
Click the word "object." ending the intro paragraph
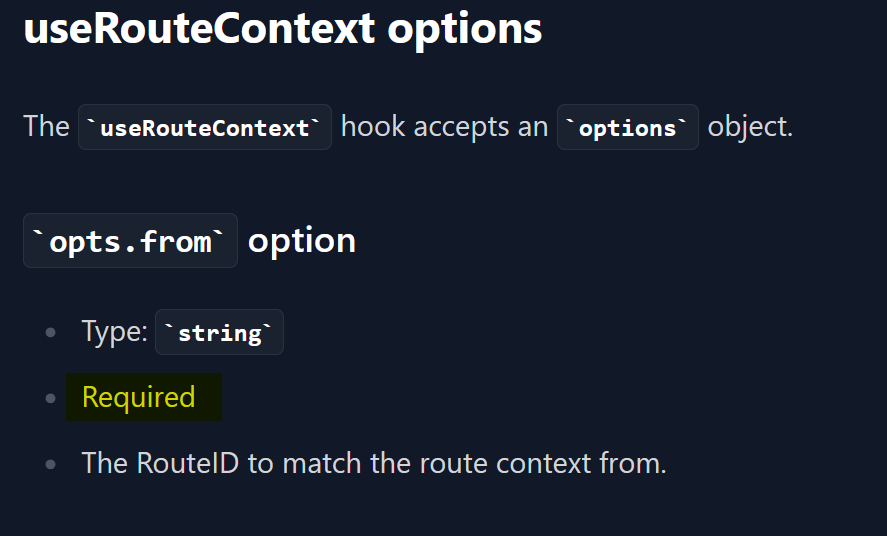click(750, 127)
